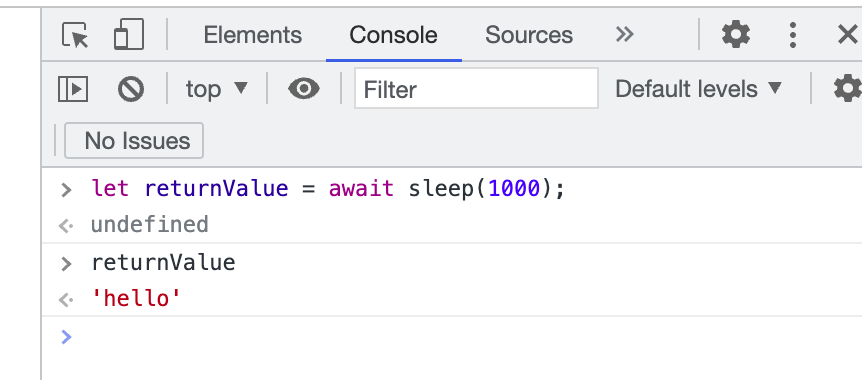
Task: Focus the empty console prompt line
Action: pos(452,337)
